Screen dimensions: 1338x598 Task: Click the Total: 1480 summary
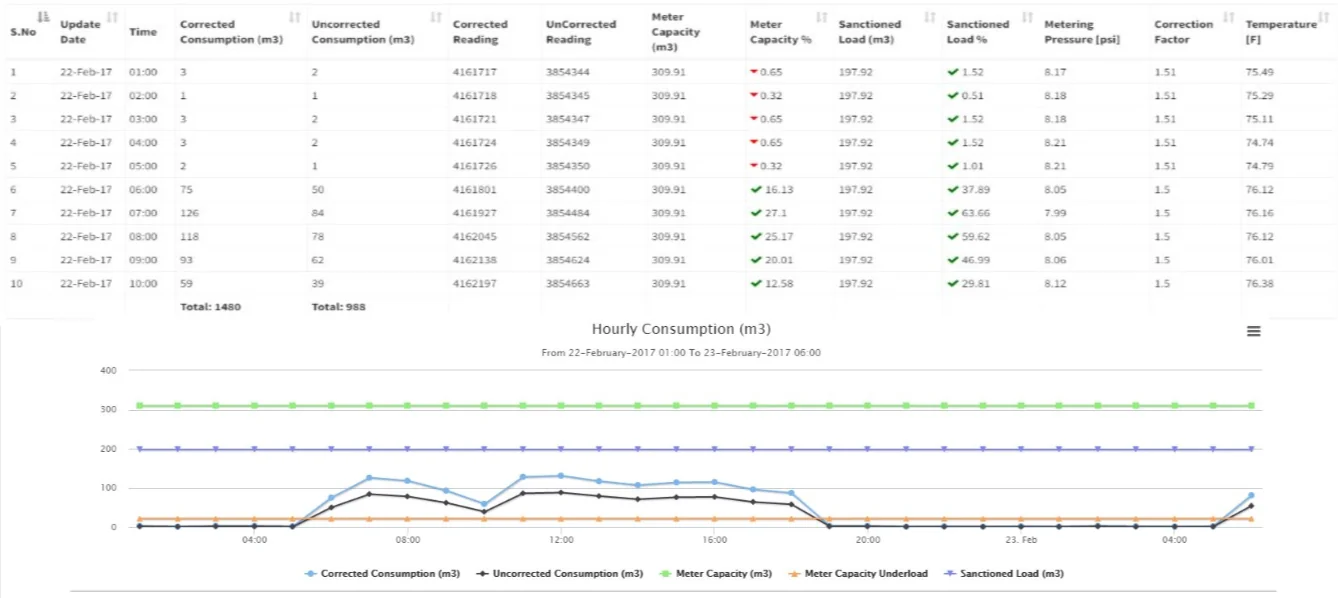211,307
